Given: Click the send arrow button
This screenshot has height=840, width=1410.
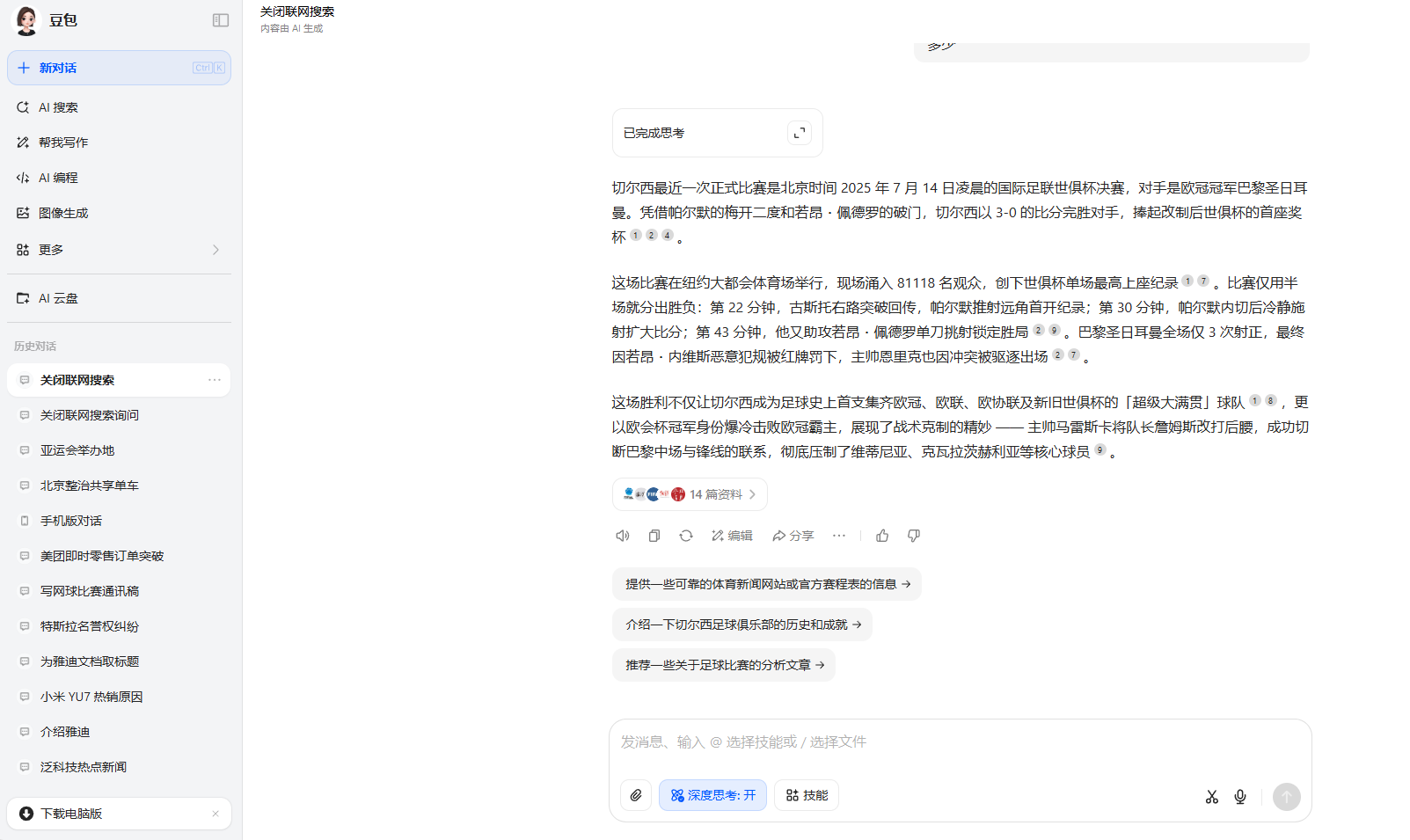Looking at the screenshot, I should click(x=1287, y=797).
